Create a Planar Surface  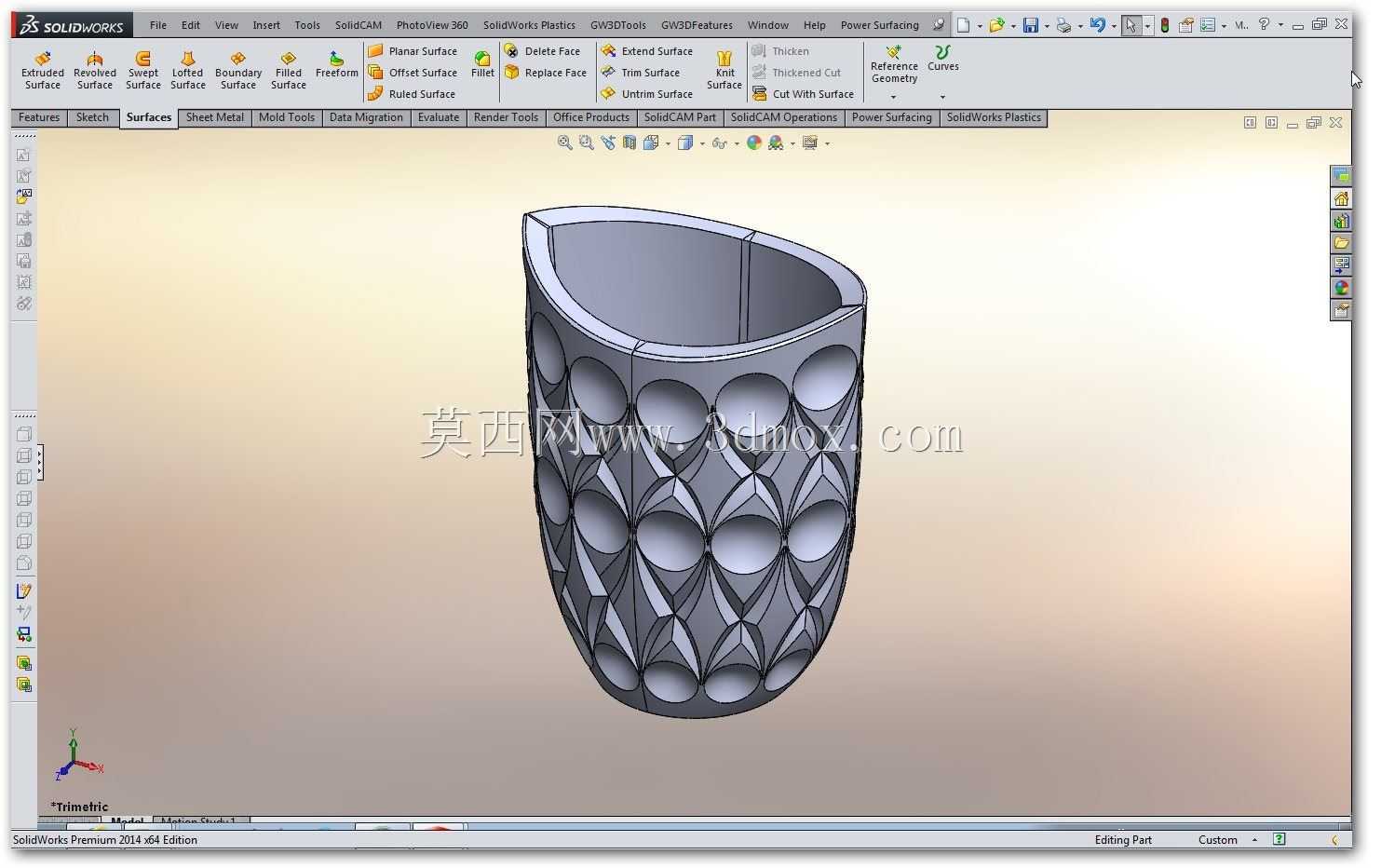413,51
